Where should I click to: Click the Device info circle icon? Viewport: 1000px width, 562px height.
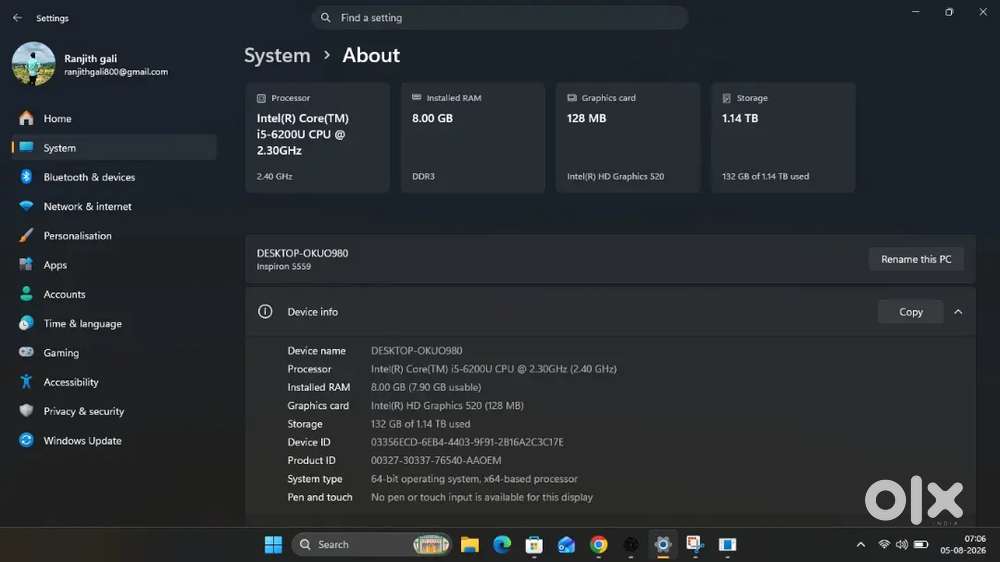(x=265, y=312)
